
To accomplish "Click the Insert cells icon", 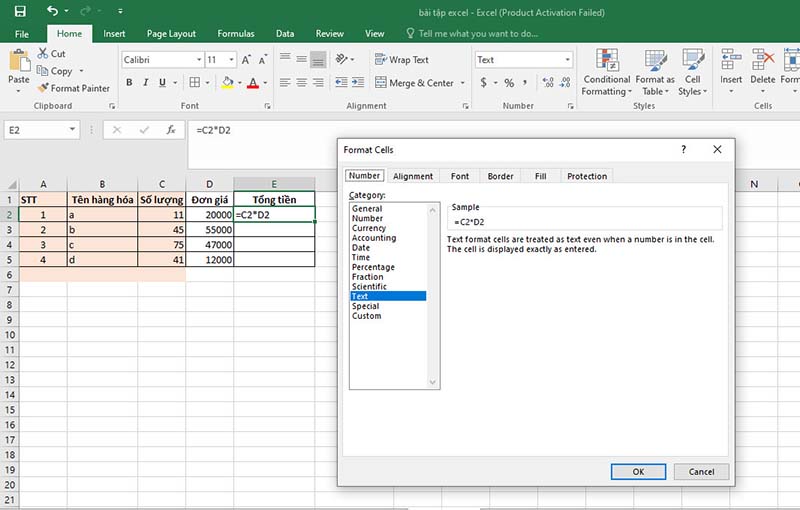I will [731, 61].
